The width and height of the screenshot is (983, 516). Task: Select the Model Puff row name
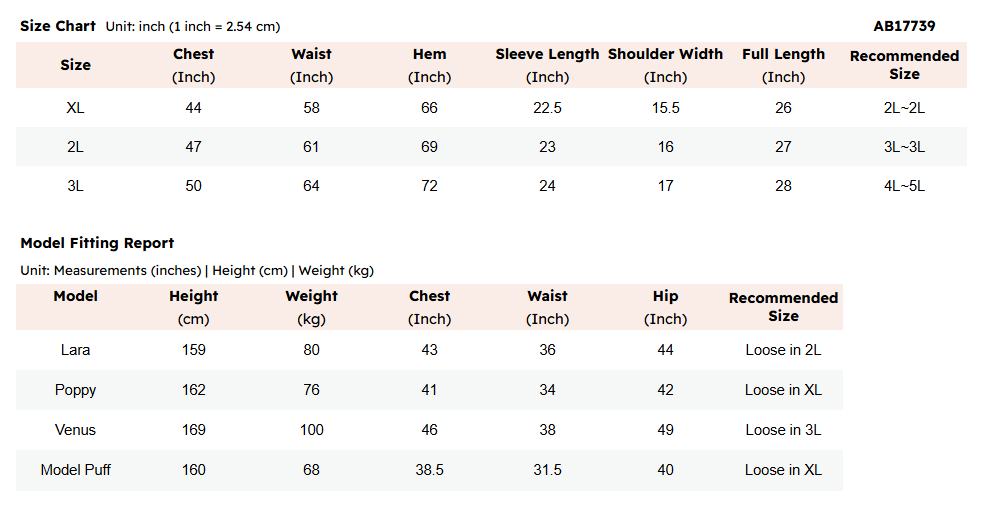pos(75,470)
